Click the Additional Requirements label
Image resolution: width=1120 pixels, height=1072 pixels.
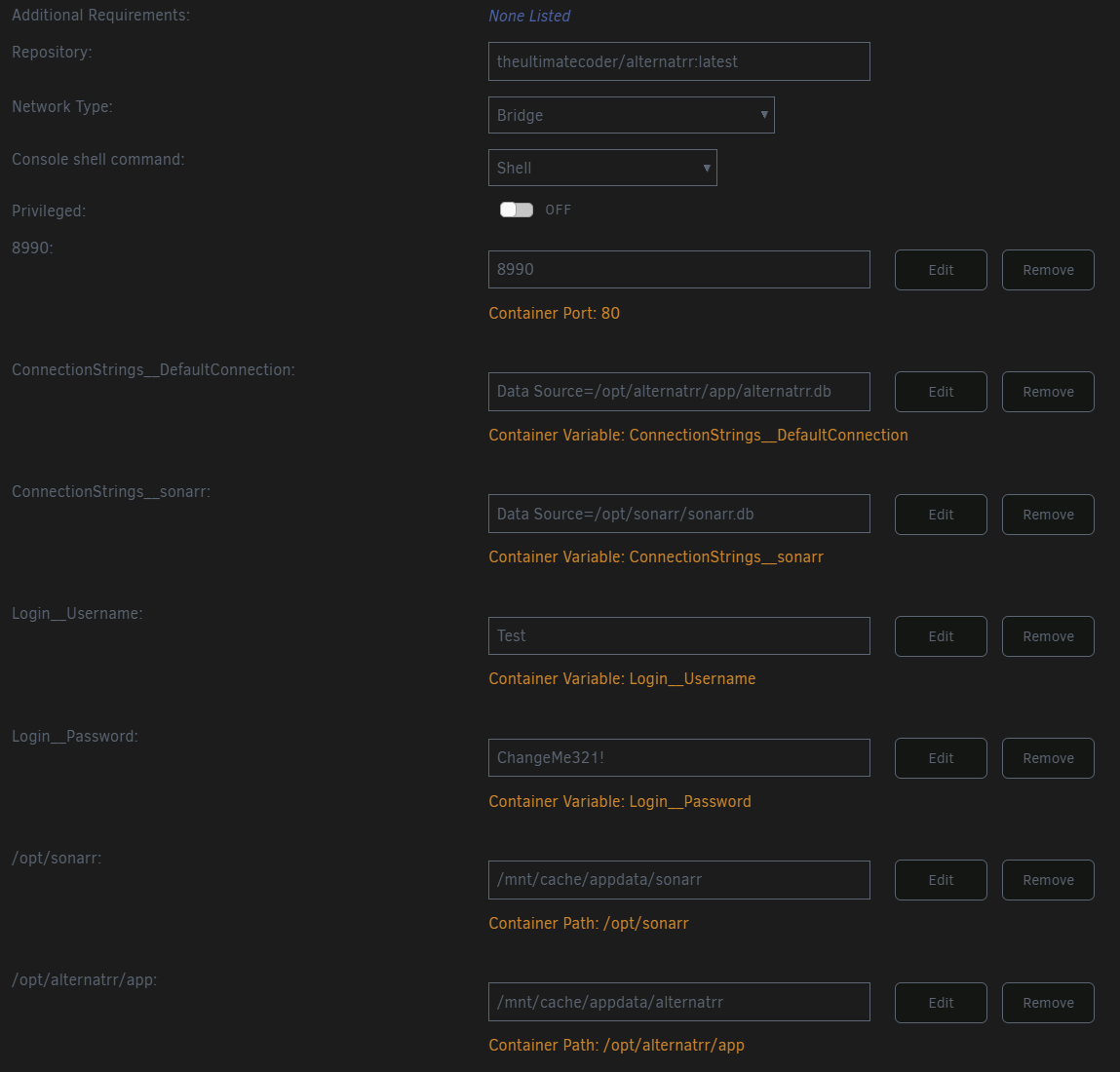tap(100, 15)
